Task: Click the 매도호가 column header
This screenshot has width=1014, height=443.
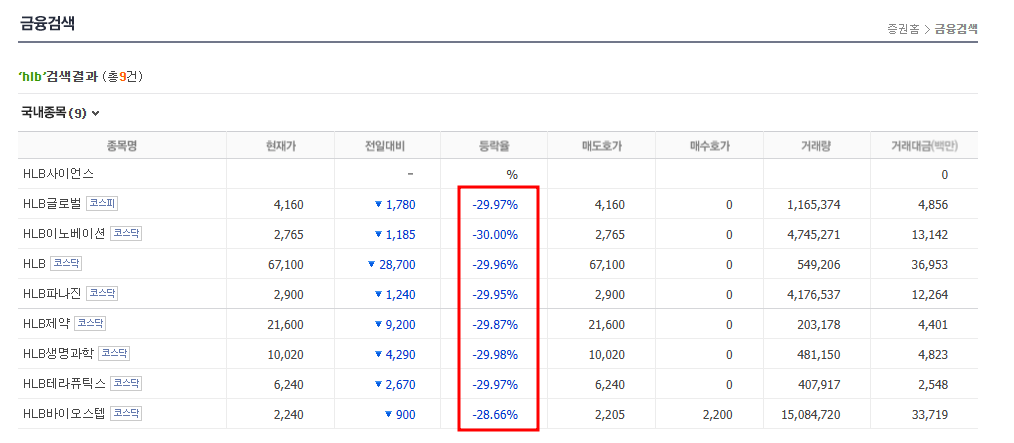Action: tap(601, 146)
